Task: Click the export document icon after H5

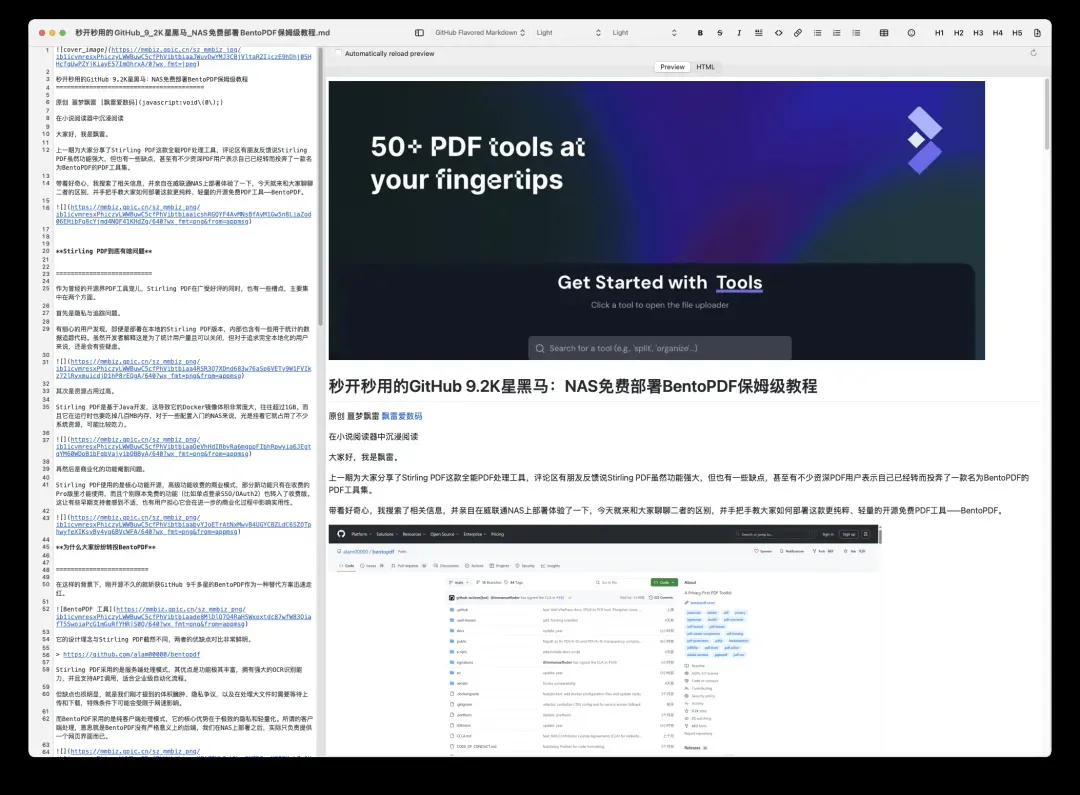Action: tap(1037, 33)
